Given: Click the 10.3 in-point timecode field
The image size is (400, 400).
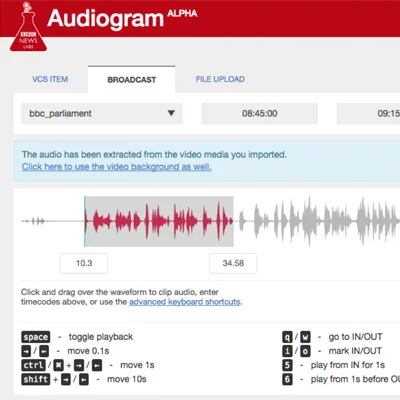Looking at the screenshot, I should [x=84, y=263].
